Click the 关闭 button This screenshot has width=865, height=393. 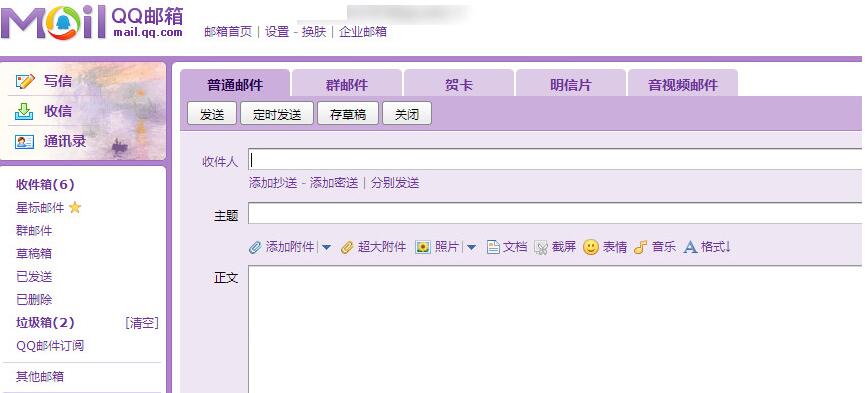pyautogui.click(x=407, y=114)
